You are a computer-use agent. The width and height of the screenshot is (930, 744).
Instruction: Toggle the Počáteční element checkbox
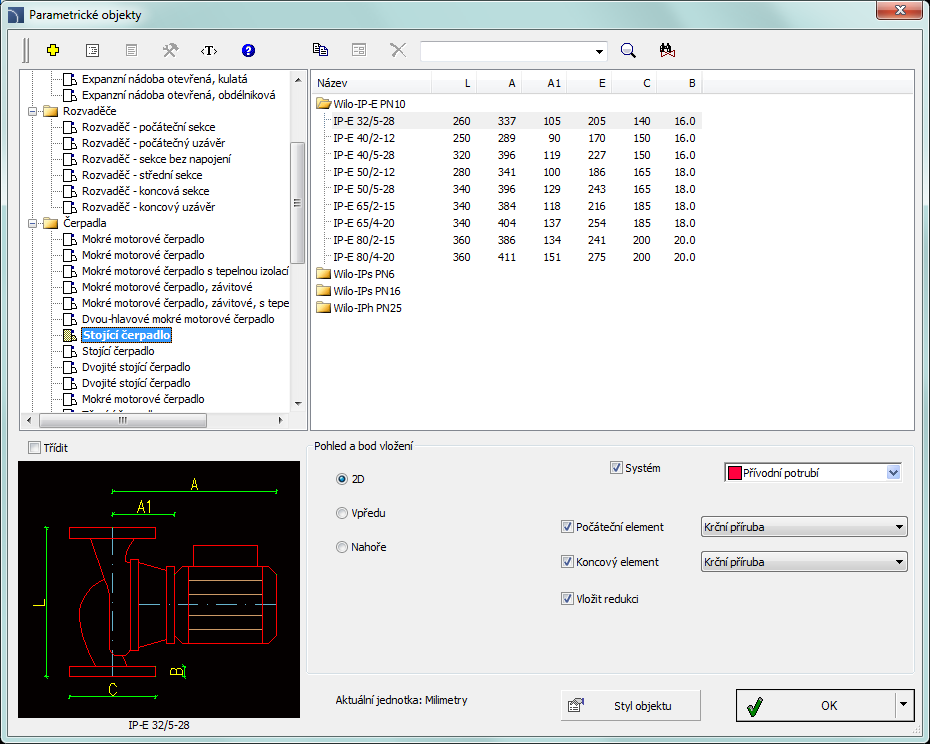pyautogui.click(x=567, y=527)
